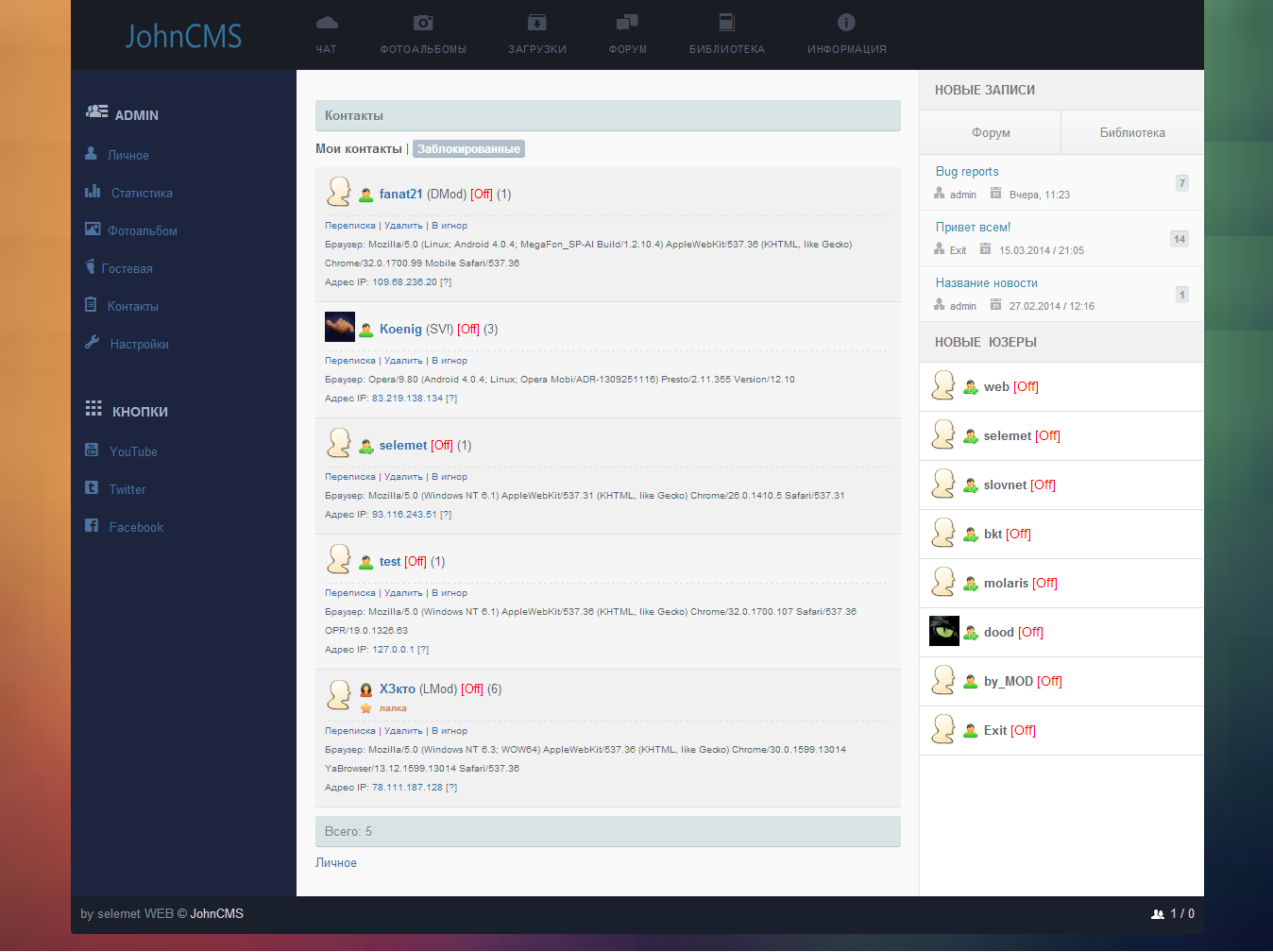The width and height of the screenshot is (1273, 952).
Task: Delete the Koenig contact
Action: pos(403,361)
